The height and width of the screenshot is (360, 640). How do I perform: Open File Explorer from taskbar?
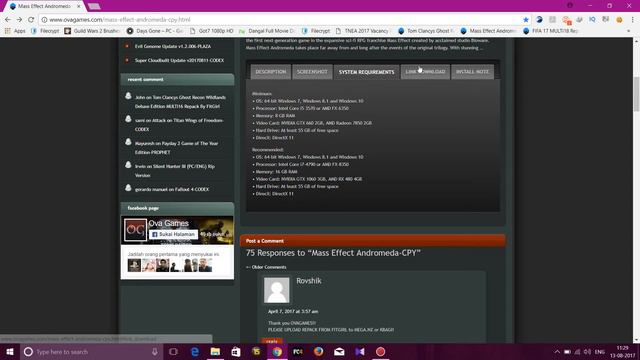click(215, 351)
